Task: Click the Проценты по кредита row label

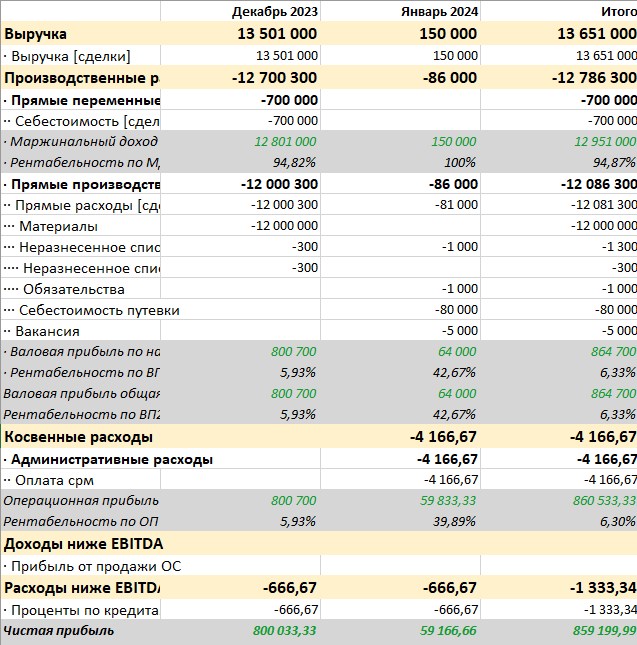Action: [85, 610]
